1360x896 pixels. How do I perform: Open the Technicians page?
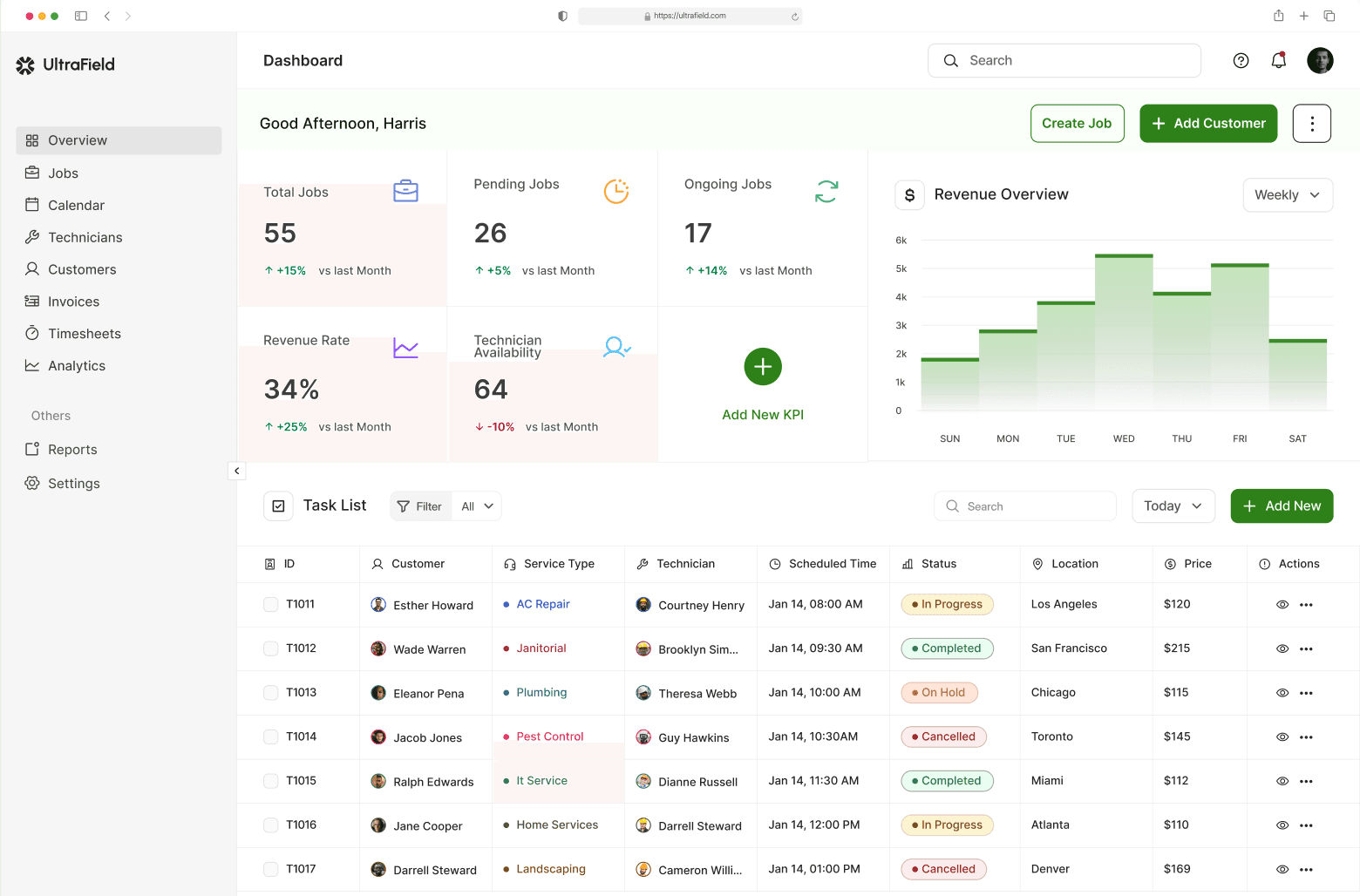pos(84,237)
